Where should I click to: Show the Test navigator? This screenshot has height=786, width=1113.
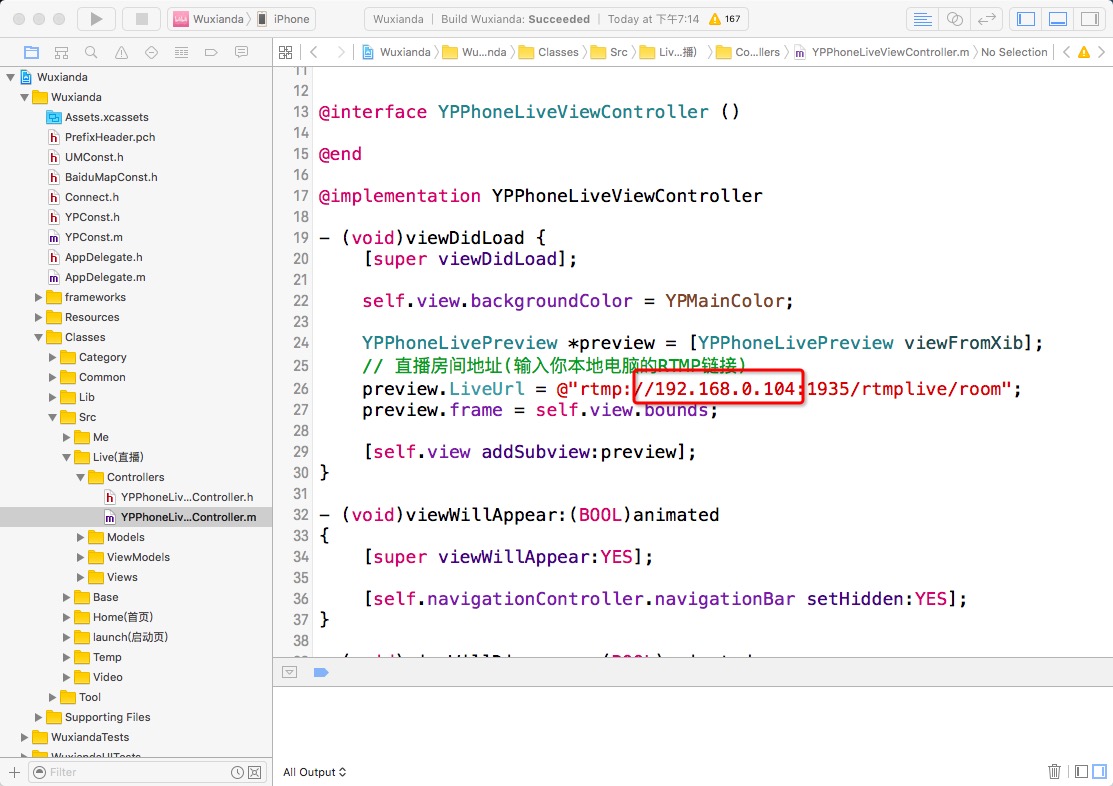(x=151, y=52)
